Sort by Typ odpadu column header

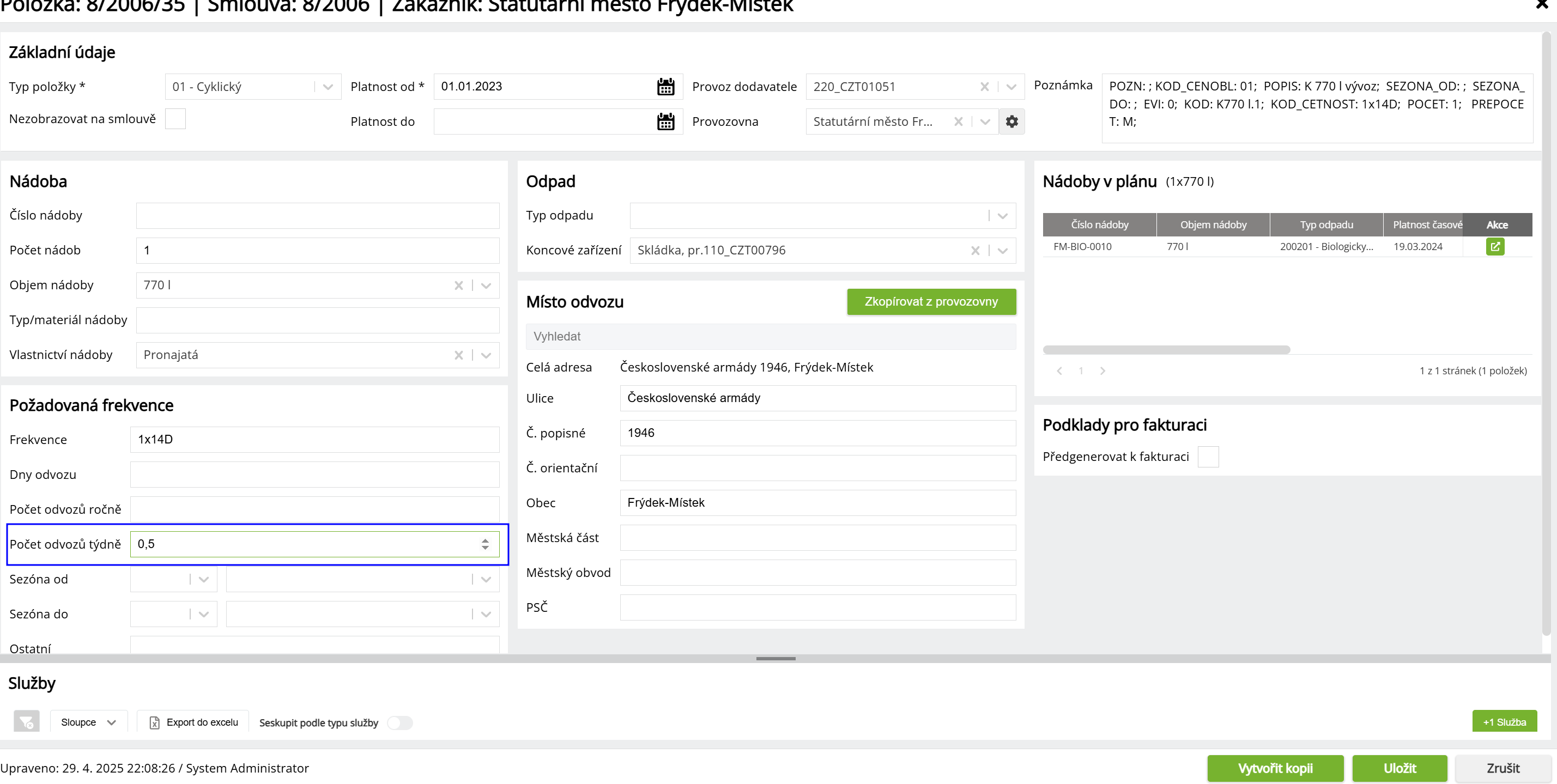tap(1326, 225)
